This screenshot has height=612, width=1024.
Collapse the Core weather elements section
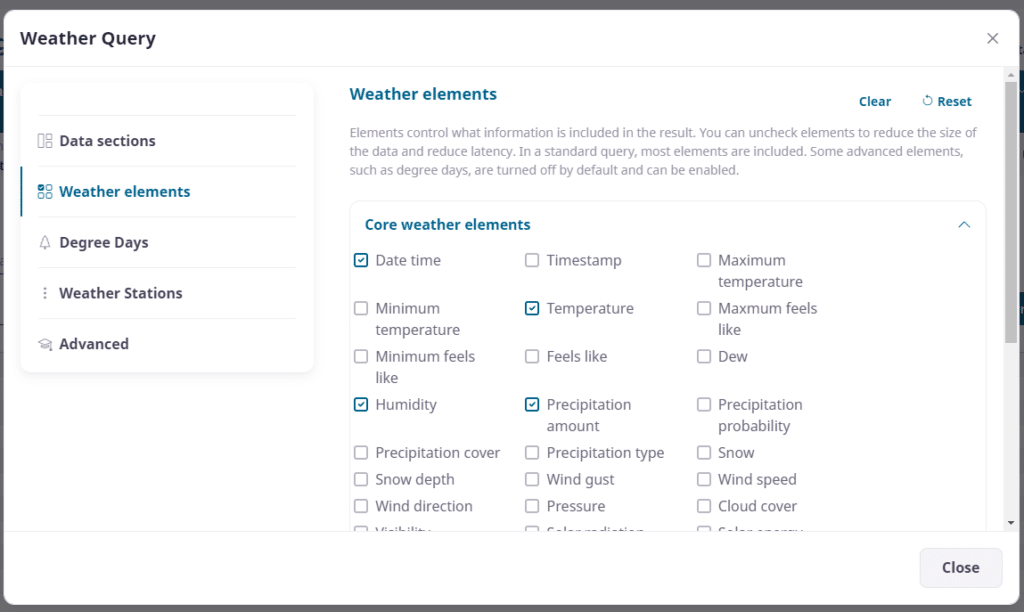[x=964, y=225]
